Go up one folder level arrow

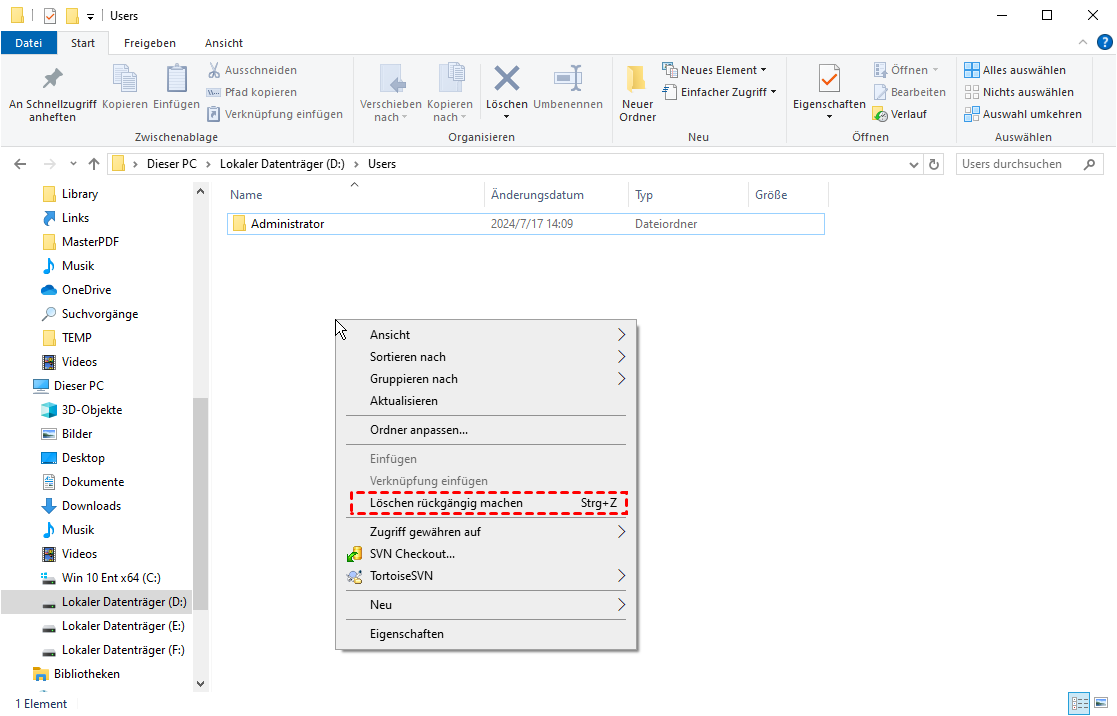(x=94, y=164)
